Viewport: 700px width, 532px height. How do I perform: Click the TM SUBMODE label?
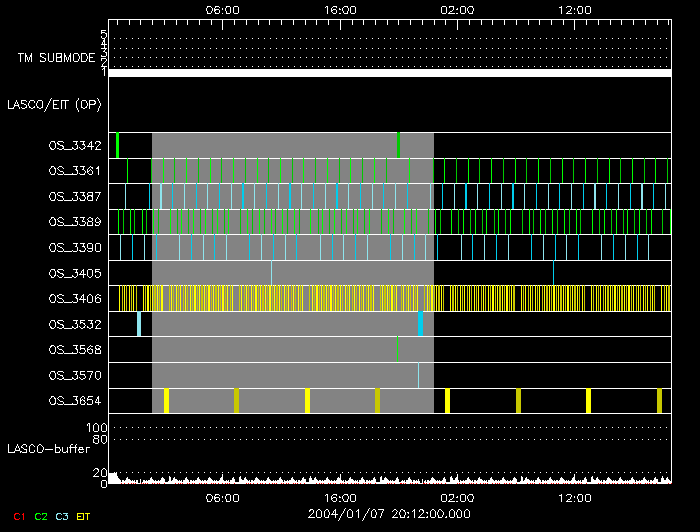(x=58, y=58)
